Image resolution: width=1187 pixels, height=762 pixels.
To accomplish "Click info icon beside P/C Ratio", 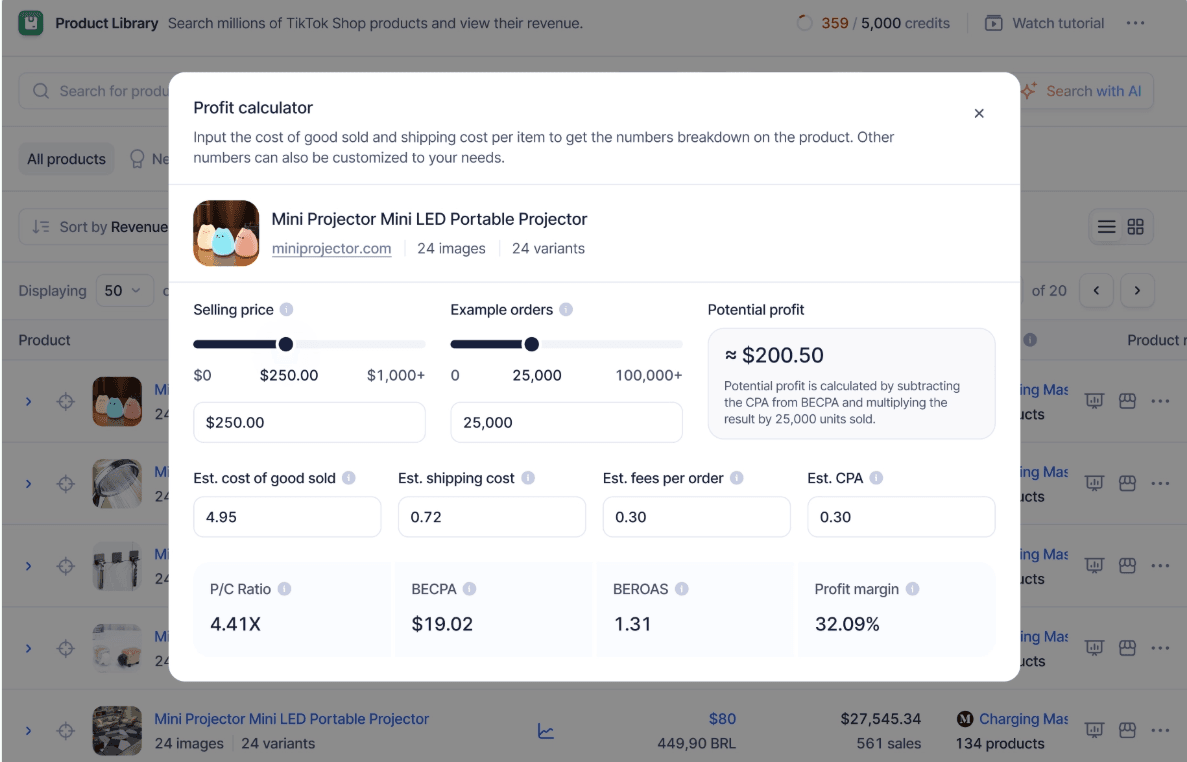I will (284, 589).
